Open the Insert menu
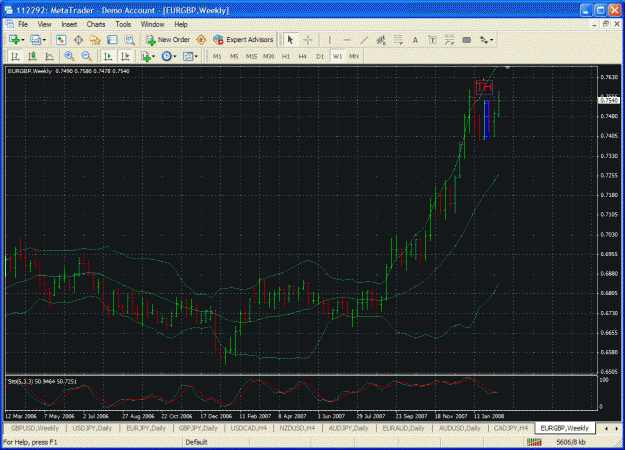This screenshot has width=625, height=450. (x=69, y=24)
